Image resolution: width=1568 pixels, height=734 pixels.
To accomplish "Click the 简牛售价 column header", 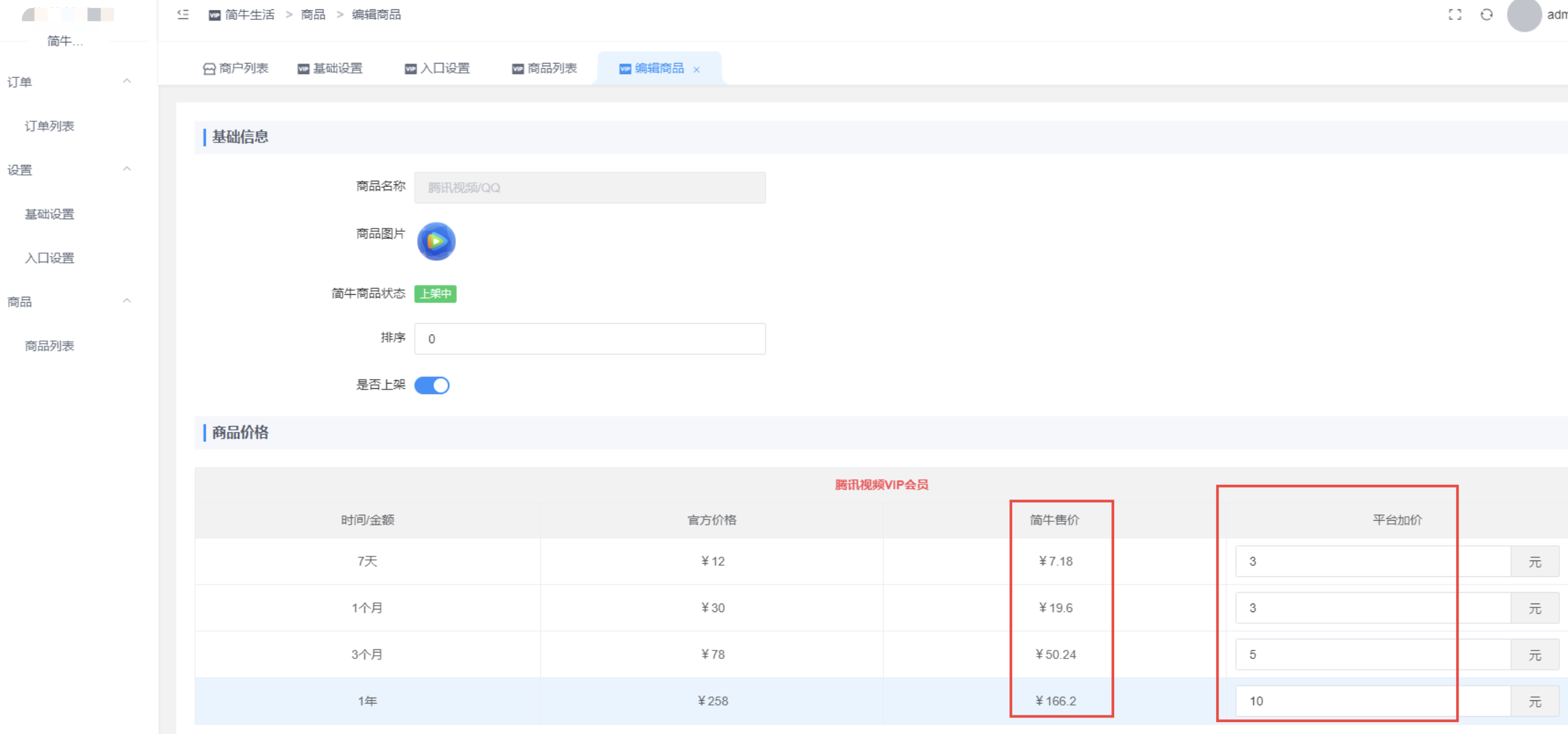I will tap(1055, 520).
